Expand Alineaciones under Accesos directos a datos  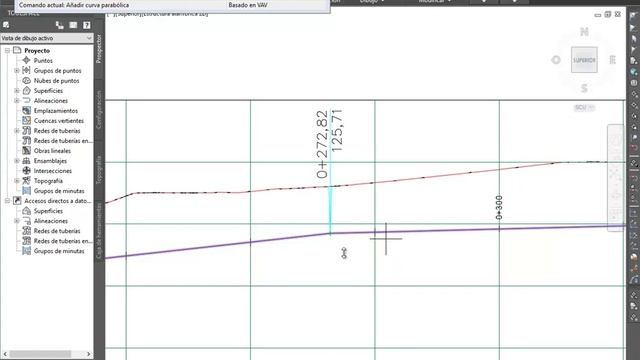point(17,221)
